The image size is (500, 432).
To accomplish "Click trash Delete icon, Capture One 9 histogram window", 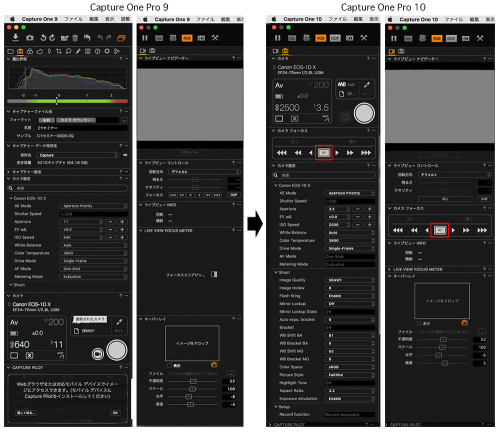I will pos(75,38).
